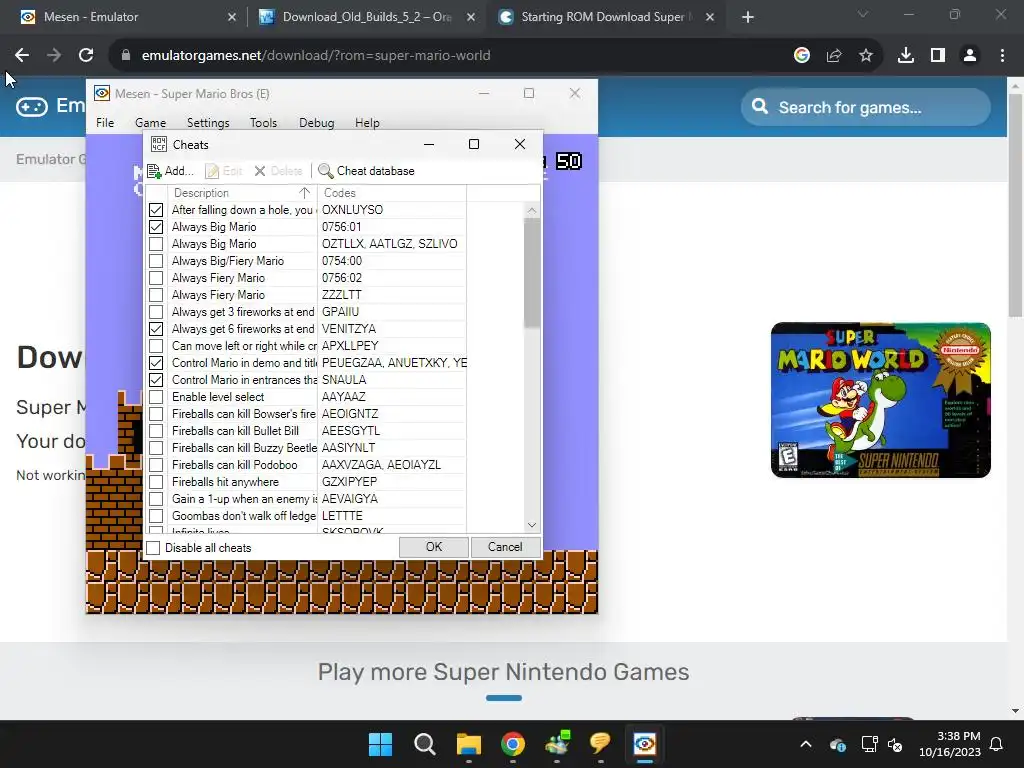Screen dimensions: 1024x768
Task: Enable Fireballs hit anywhere cheat
Action: coord(156,481)
